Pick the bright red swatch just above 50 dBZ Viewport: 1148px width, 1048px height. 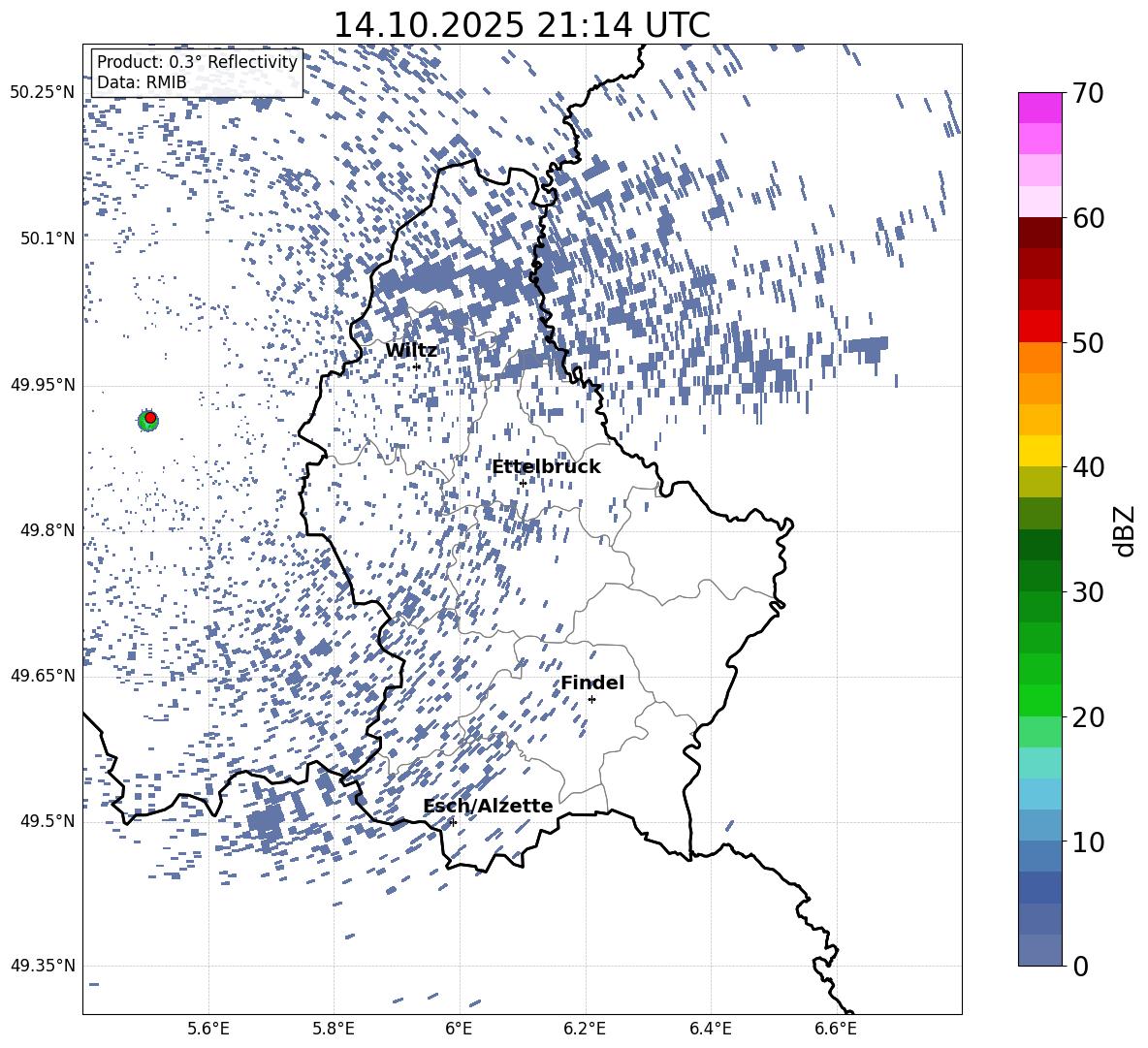point(1039,327)
